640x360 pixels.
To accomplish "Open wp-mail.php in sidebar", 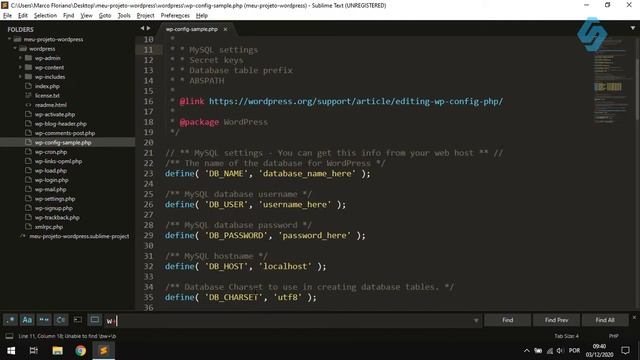I will point(51,189).
